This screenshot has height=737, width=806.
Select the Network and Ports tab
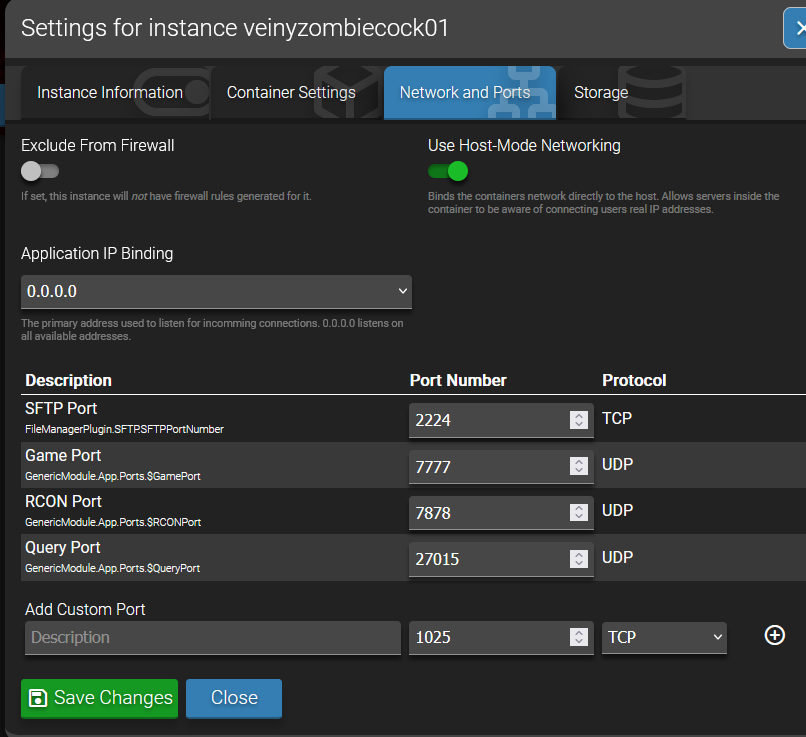point(465,93)
